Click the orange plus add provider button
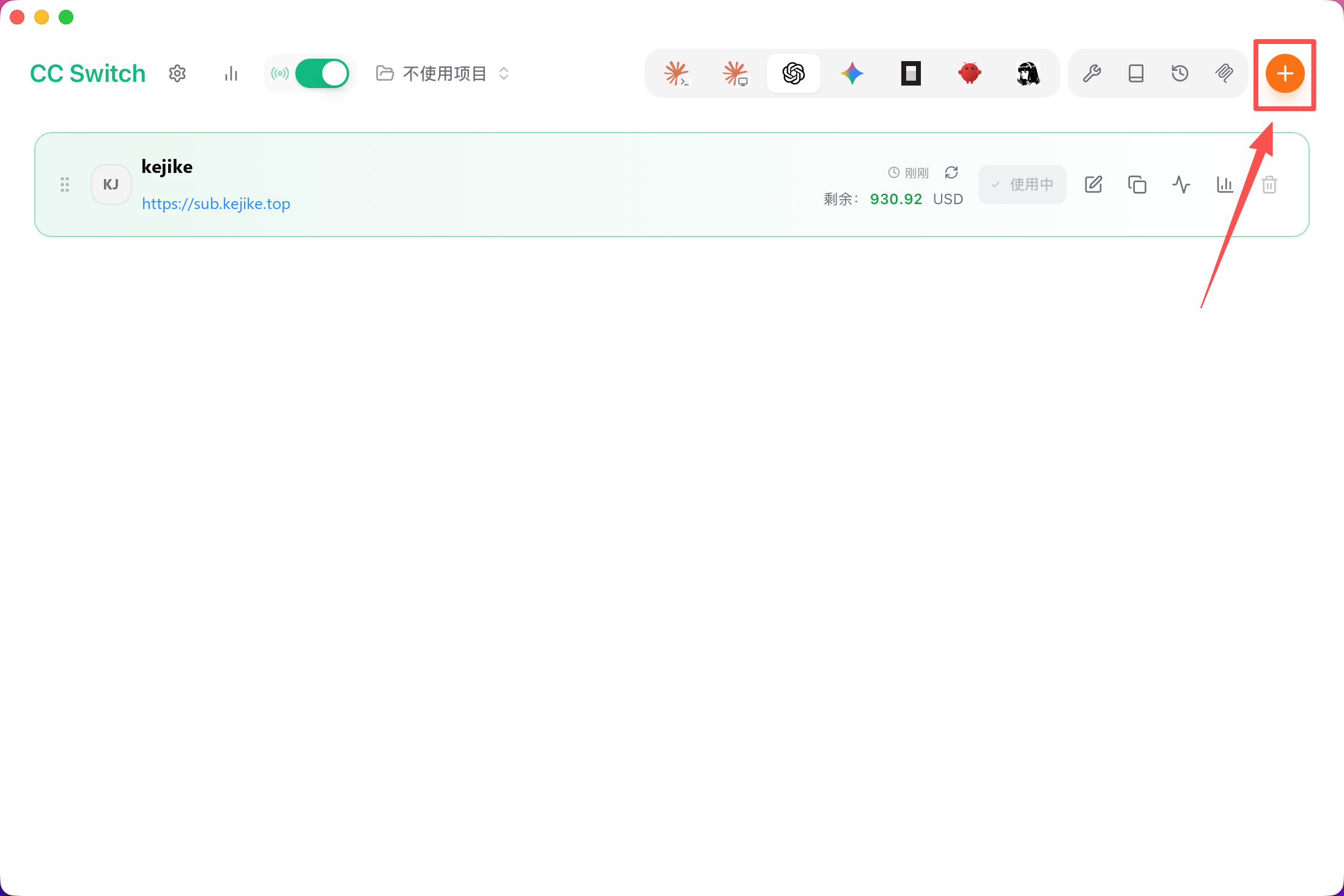Screen dimensions: 1344x896 (1285, 73)
